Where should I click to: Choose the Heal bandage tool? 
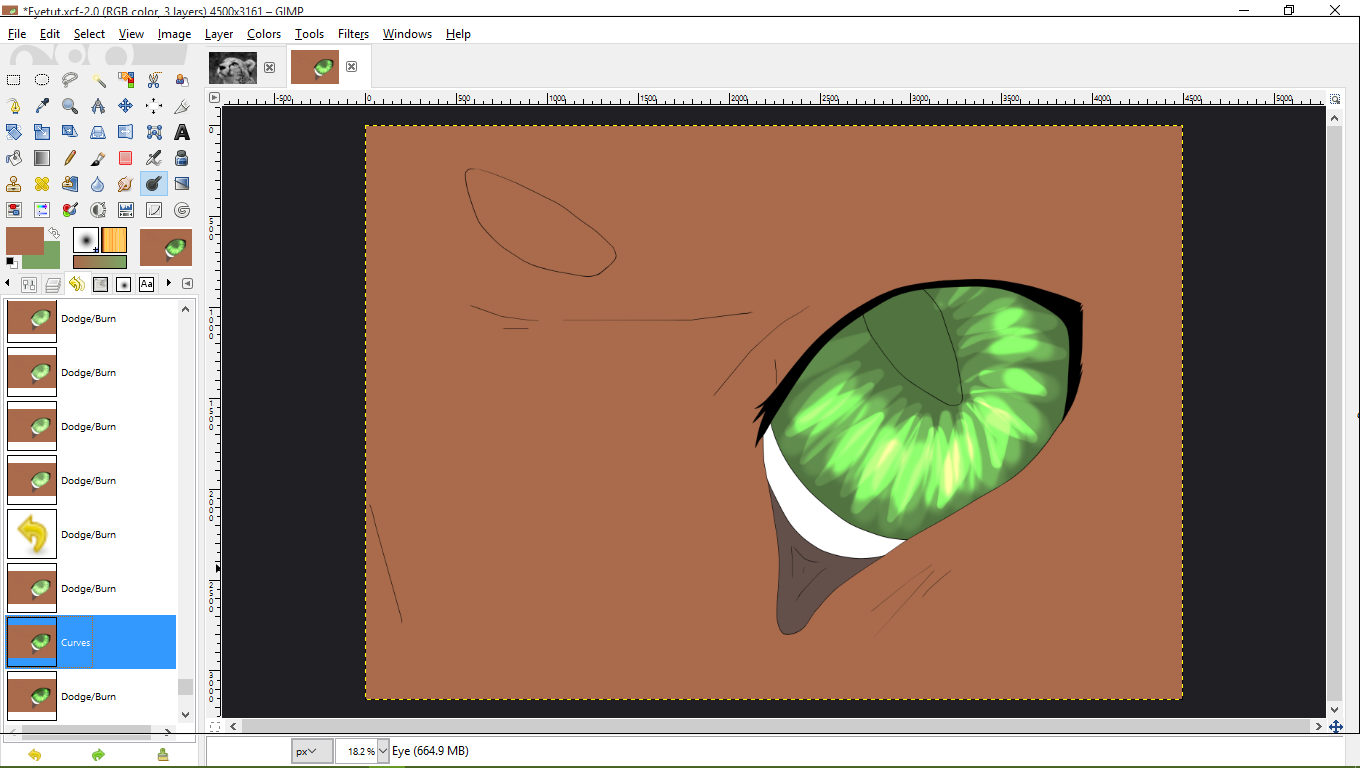coord(42,184)
